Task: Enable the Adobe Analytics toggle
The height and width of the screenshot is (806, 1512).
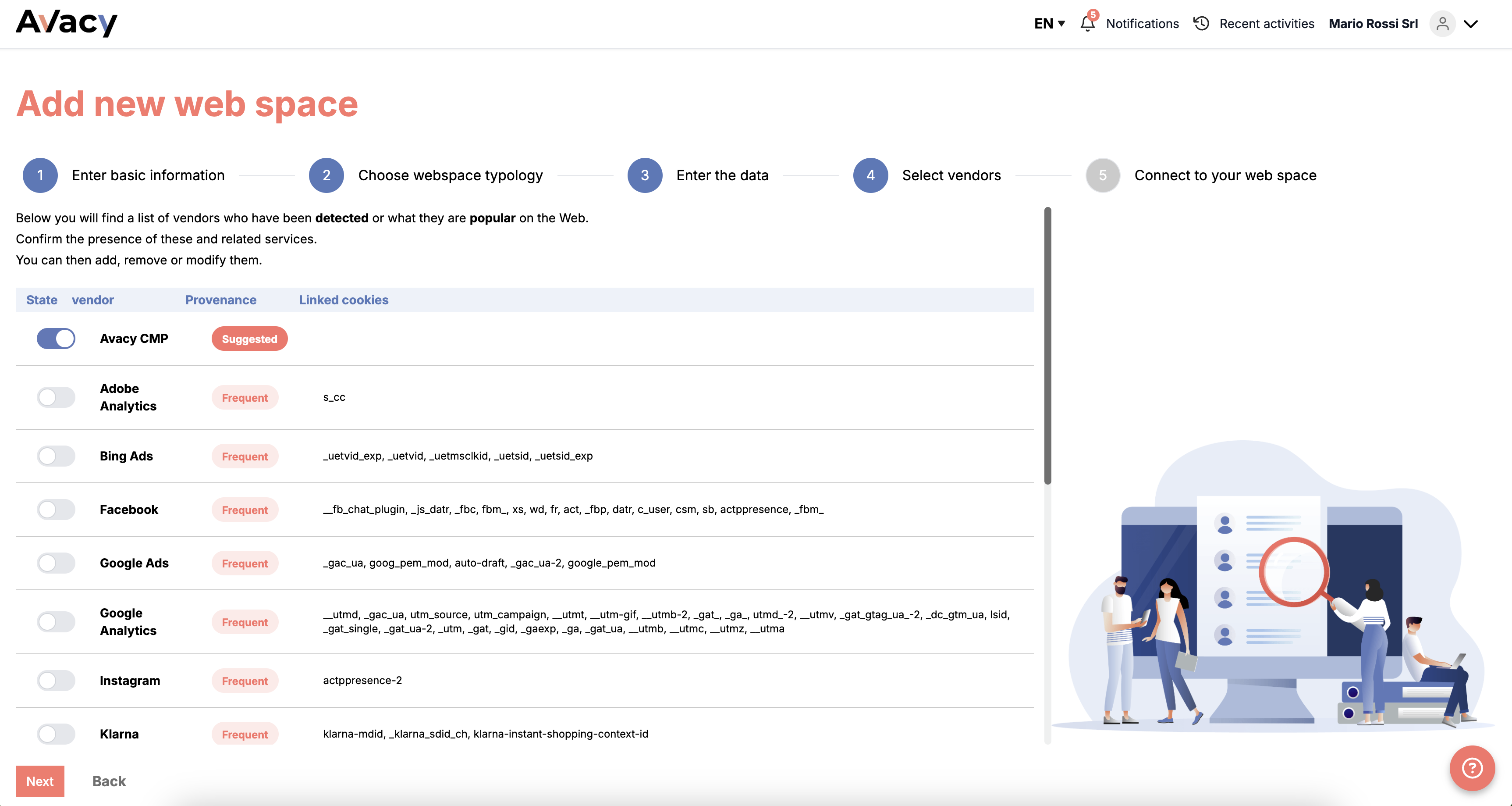Action: pos(56,397)
